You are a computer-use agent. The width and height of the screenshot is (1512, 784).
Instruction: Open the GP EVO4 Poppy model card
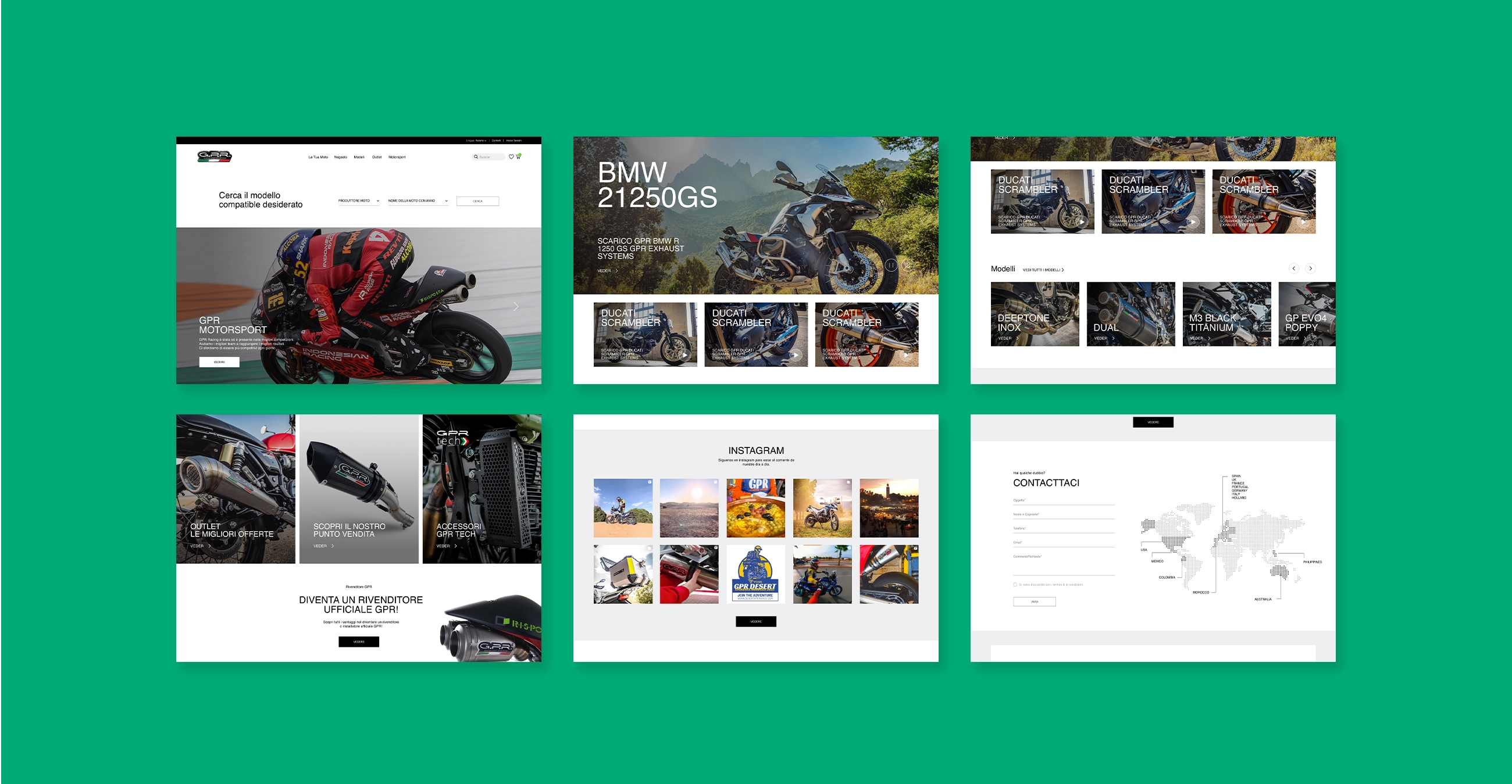click(x=1307, y=314)
